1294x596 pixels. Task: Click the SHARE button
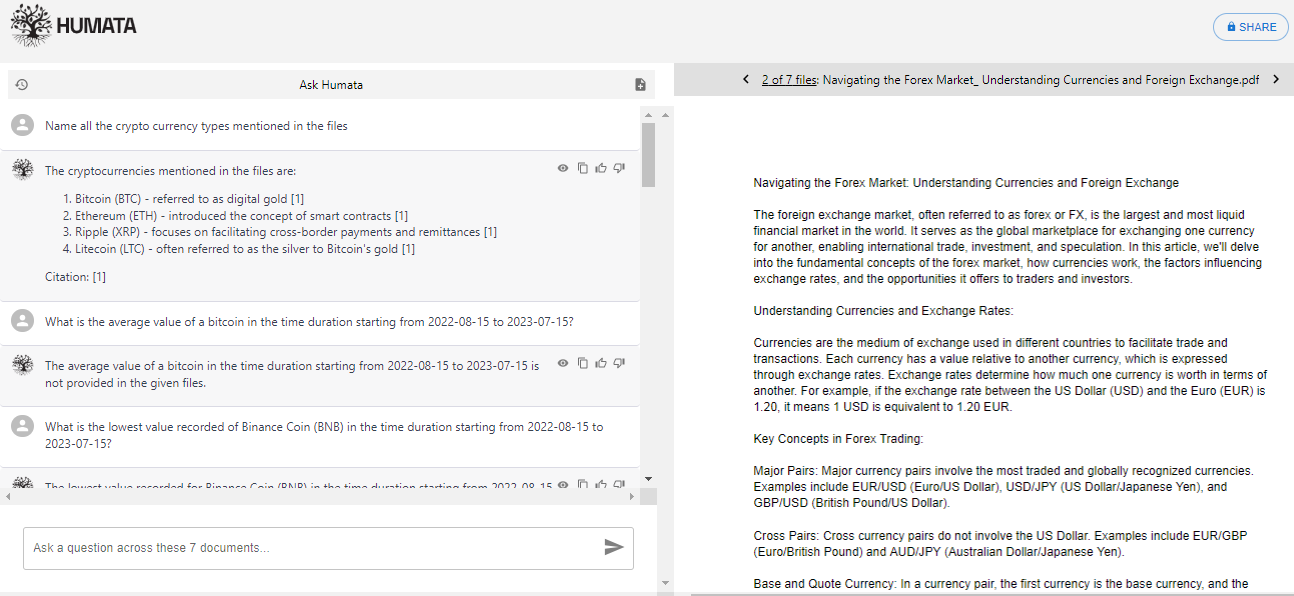[x=1251, y=27]
